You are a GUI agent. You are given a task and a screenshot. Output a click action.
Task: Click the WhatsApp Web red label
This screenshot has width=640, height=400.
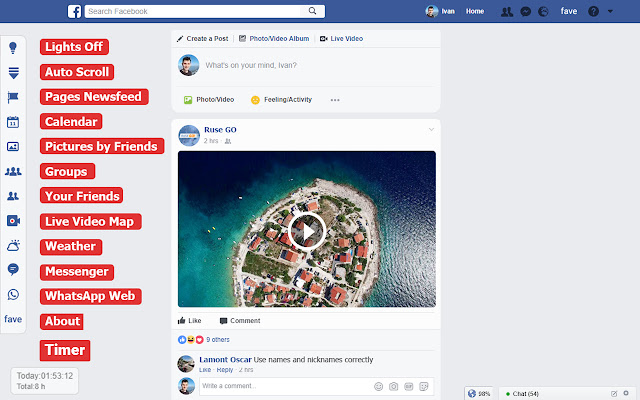[x=91, y=296]
